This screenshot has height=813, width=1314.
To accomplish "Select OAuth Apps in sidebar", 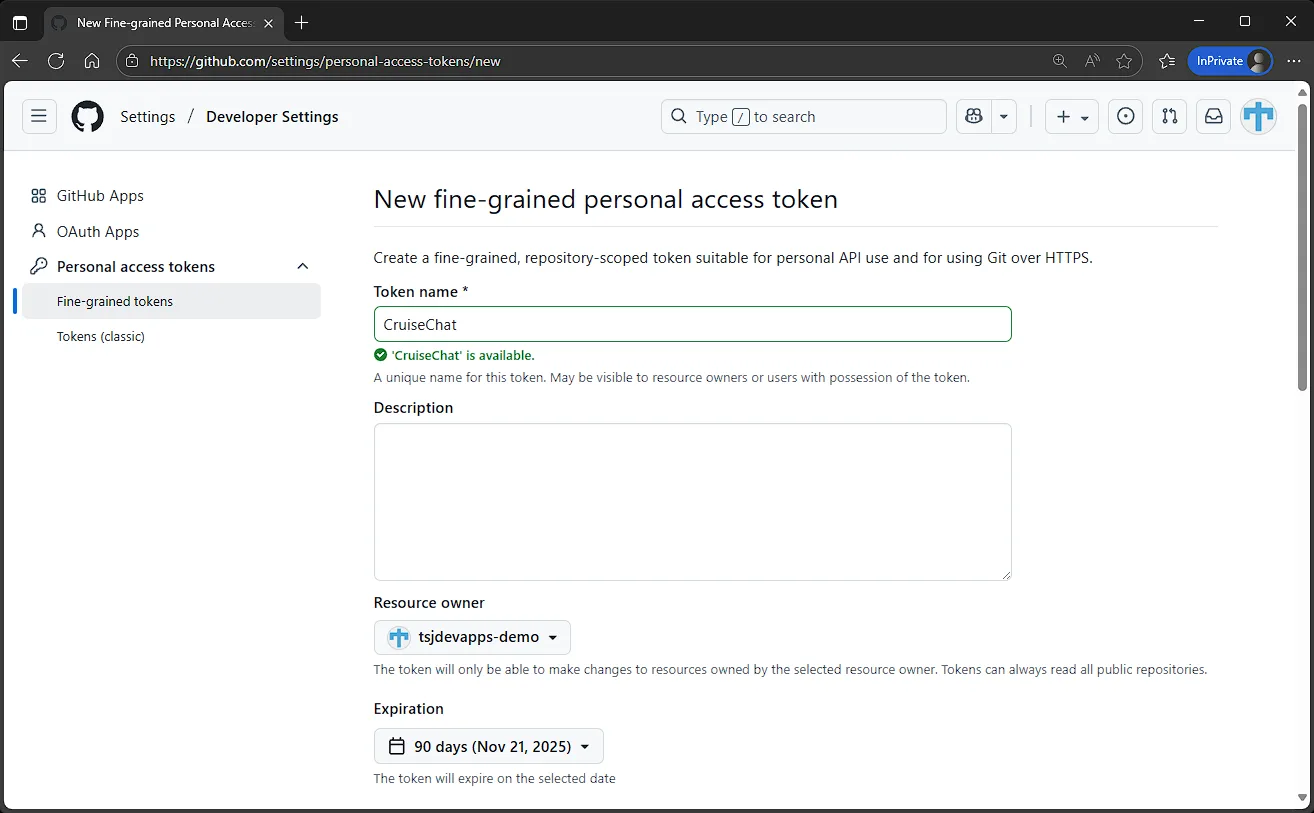I will [x=98, y=231].
